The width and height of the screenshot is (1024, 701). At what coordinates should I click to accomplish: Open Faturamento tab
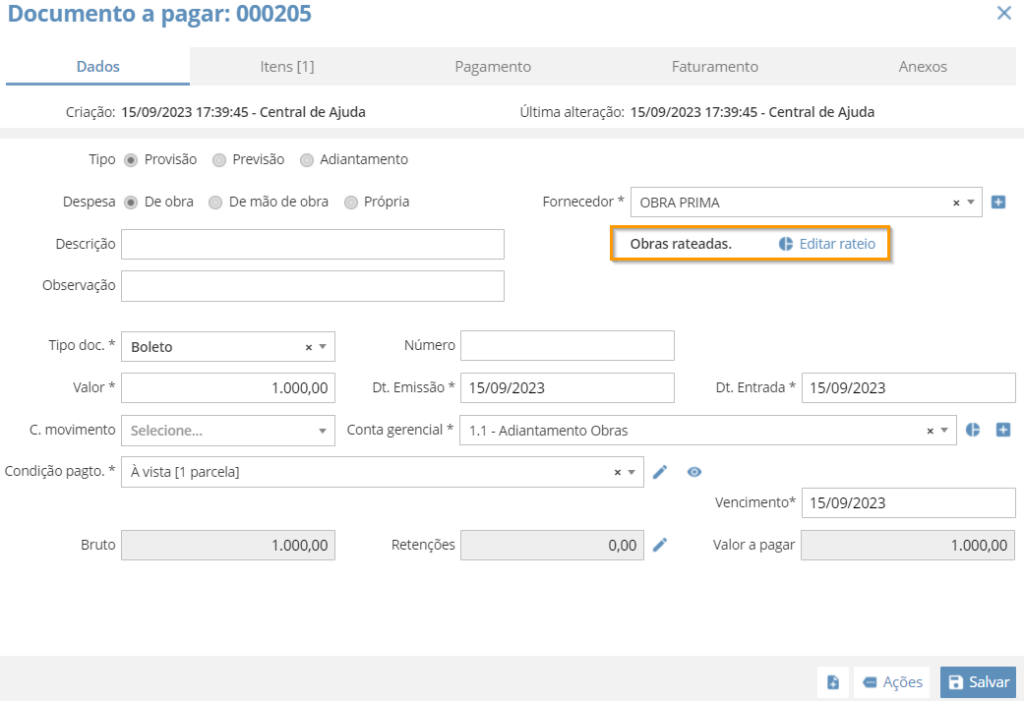(x=714, y=66)
